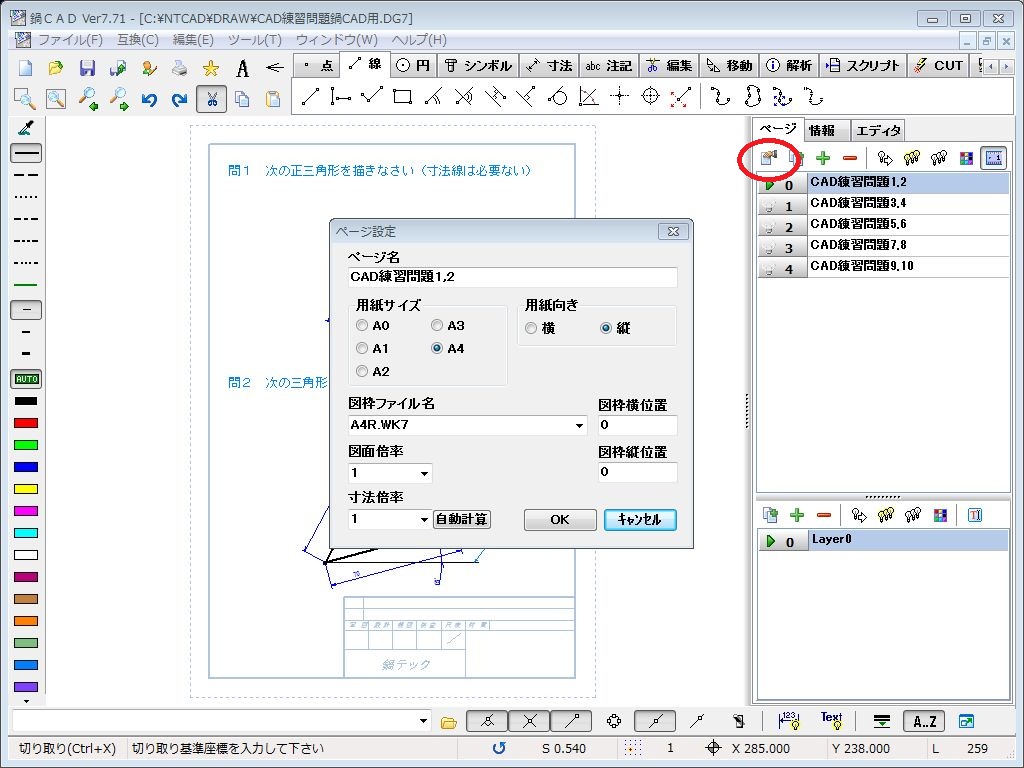The width and height of the screenshot is (1024, 768).
Task: Select the A2 paper size
Action: pyautogui.click(x=373, y=371)
